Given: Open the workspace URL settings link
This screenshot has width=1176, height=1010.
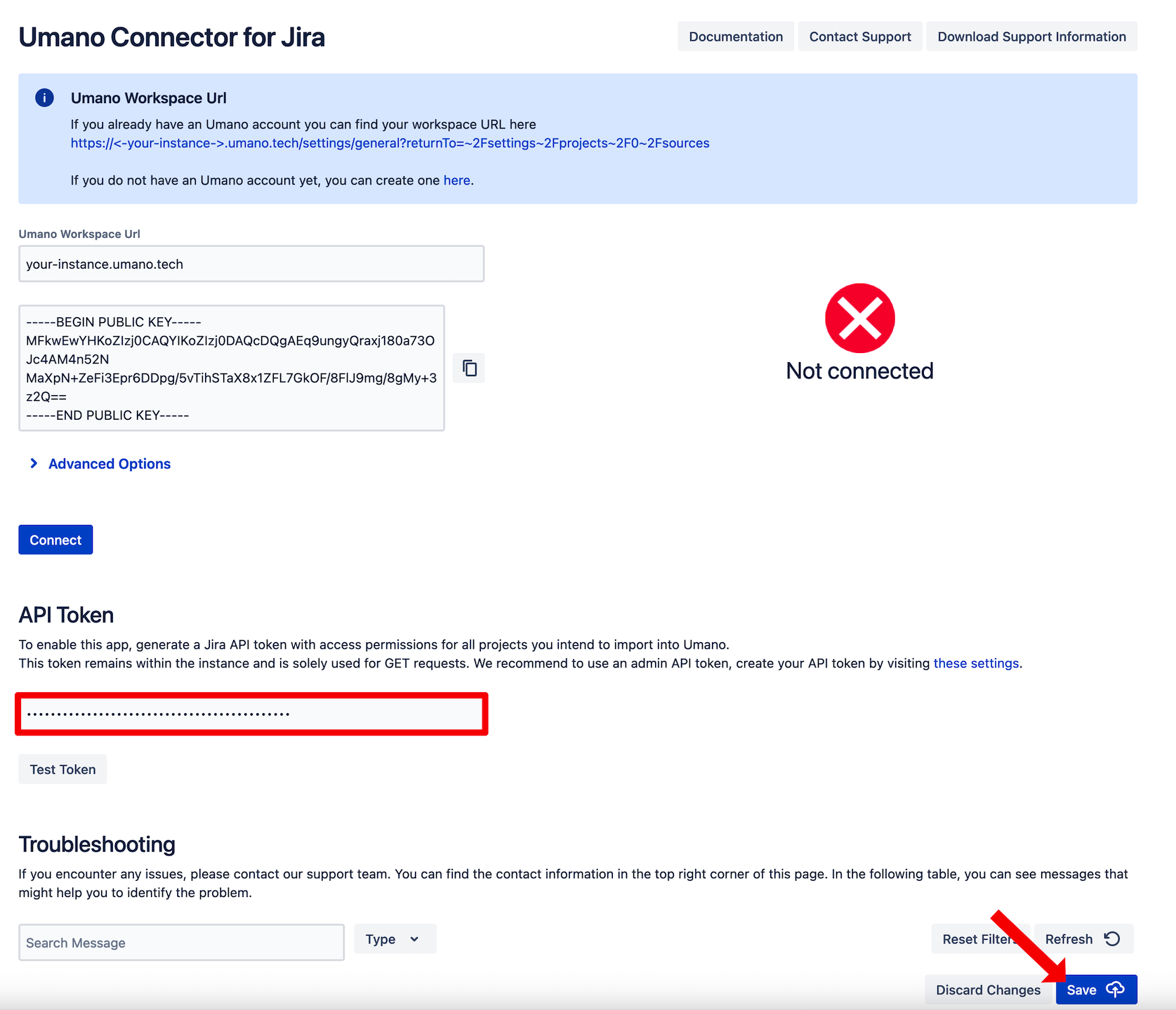Looking at the screenshot, I should click(390, 143).
